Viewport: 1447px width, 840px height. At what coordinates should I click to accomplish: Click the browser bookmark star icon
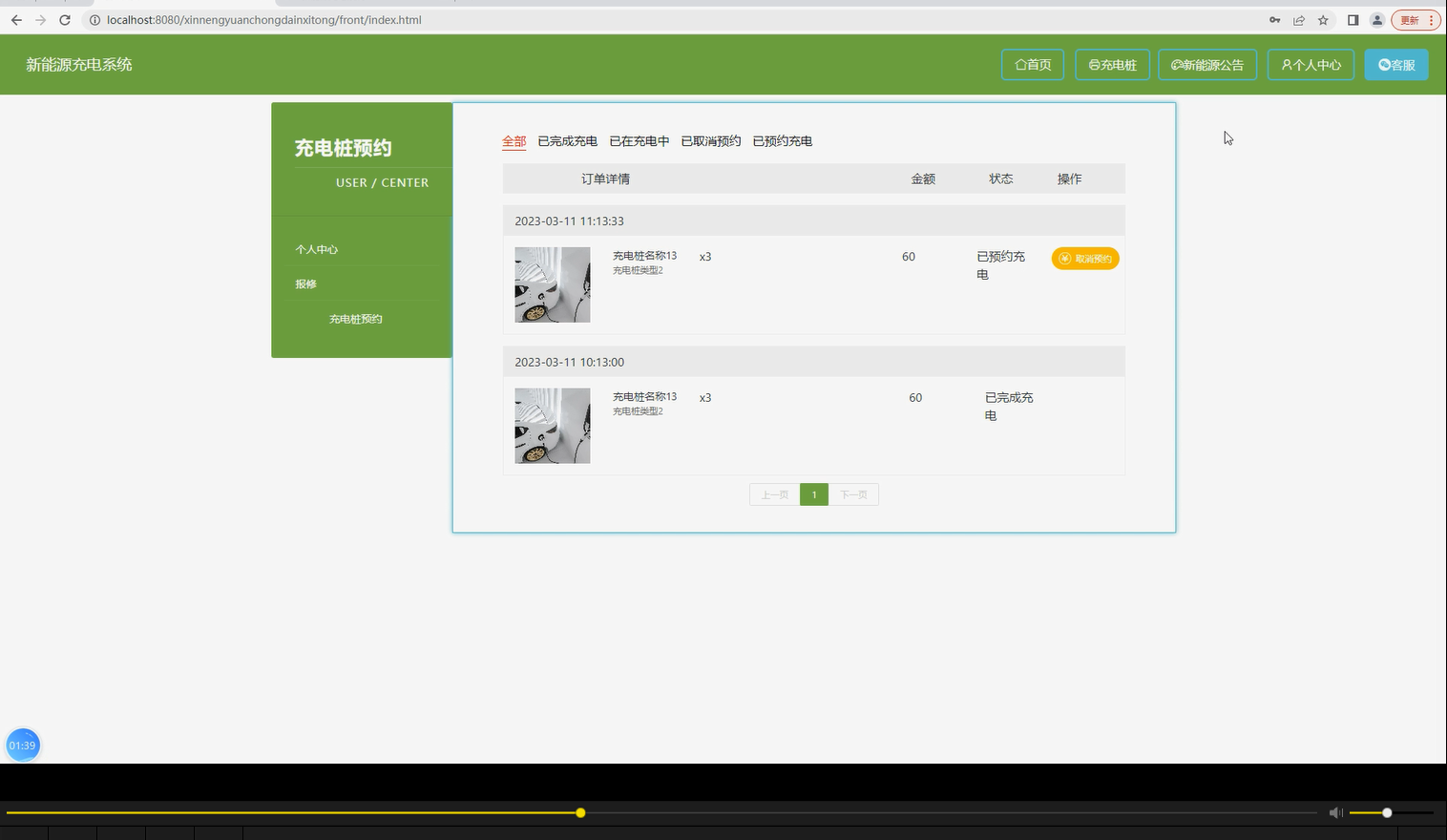tap(1322, 19)
